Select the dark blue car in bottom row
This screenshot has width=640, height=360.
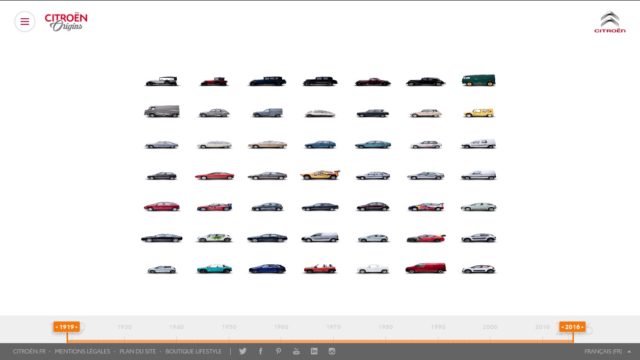[267, 269]
